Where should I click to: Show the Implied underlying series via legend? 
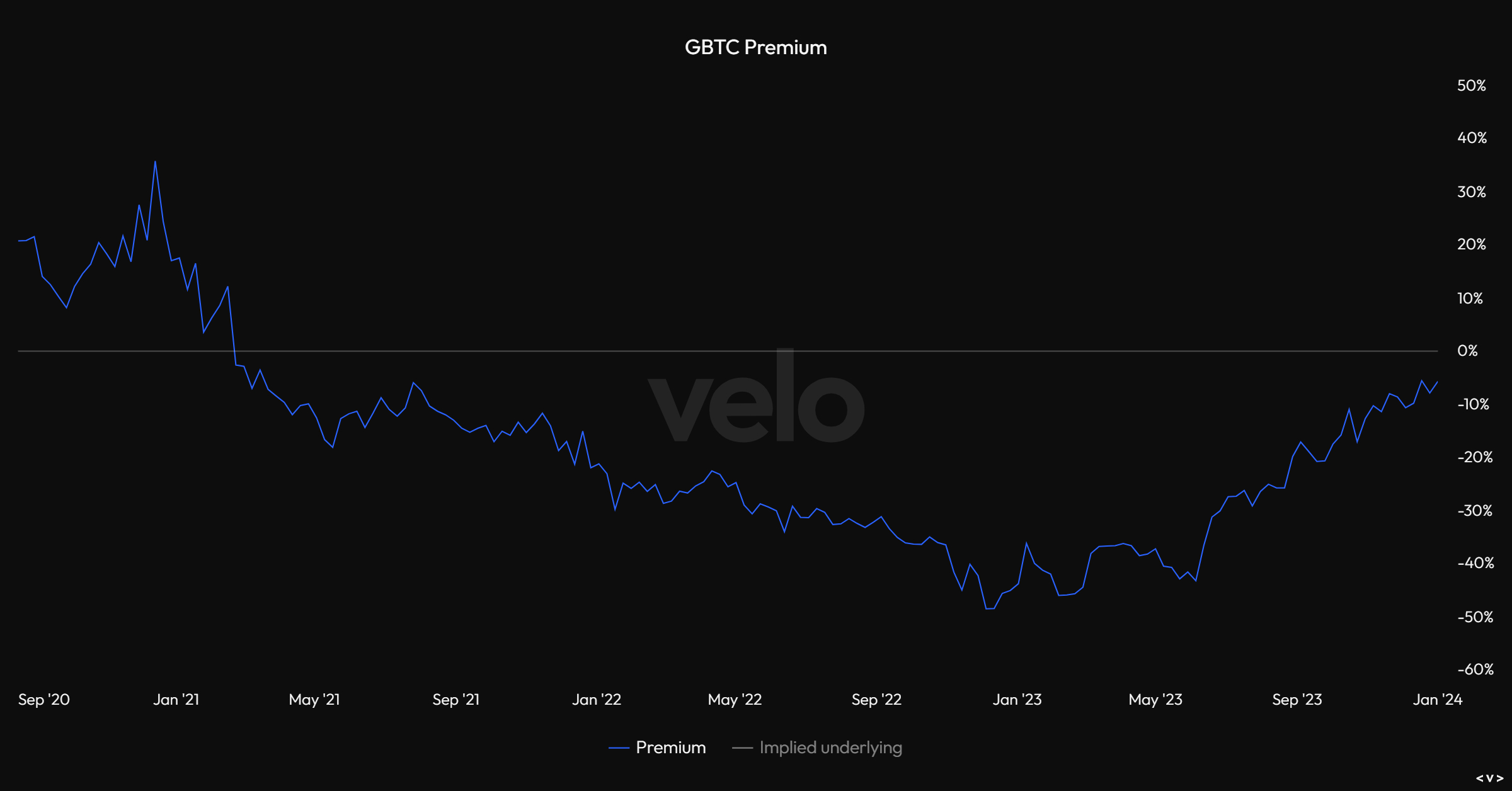(x=830, y=748)
